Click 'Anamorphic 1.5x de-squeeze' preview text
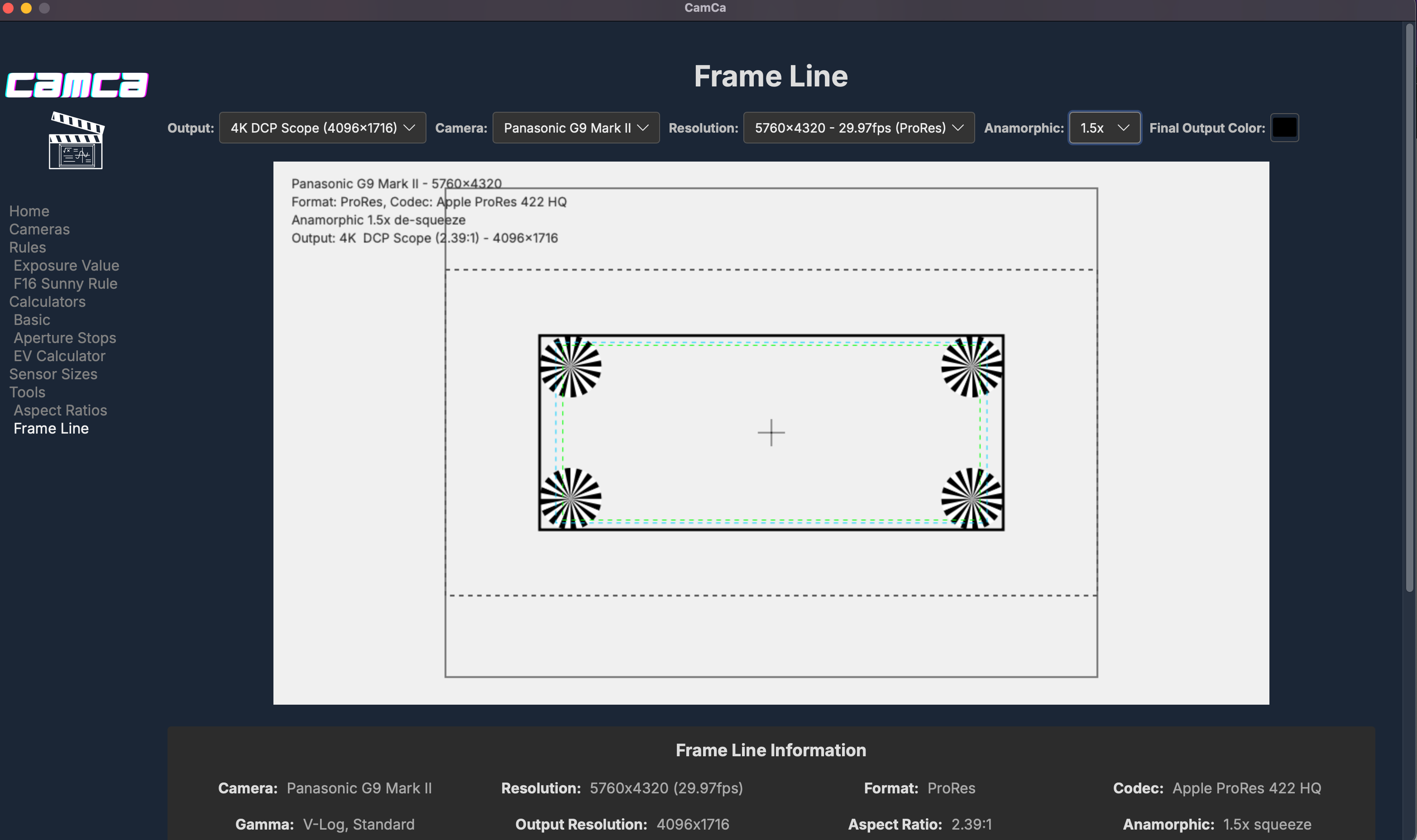Viewport: 1417px width, 840px height. (x=378, y=220)
